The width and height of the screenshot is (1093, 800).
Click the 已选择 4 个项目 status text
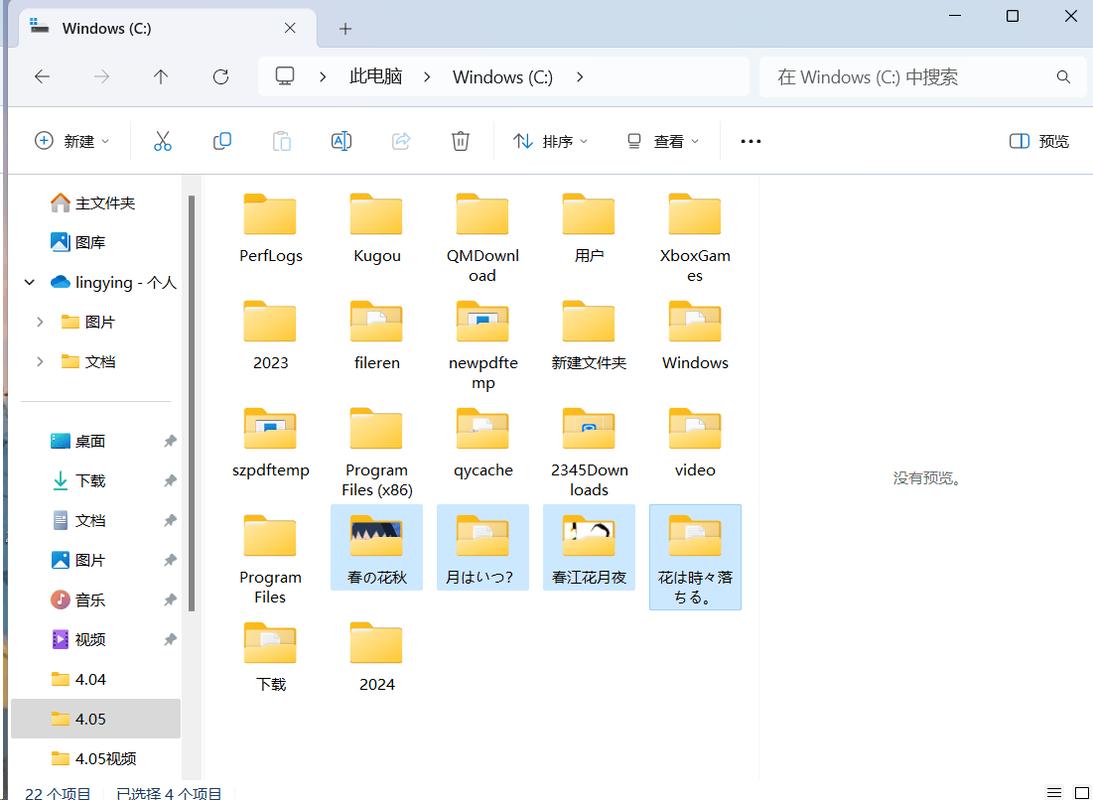(169, 793)
